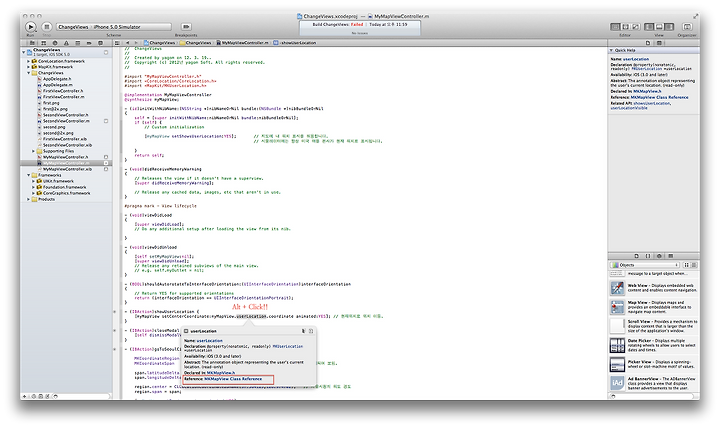The height and width of the screenshot is (428, 720).
Task: Select Web View in object library
Action: (654, 288)
